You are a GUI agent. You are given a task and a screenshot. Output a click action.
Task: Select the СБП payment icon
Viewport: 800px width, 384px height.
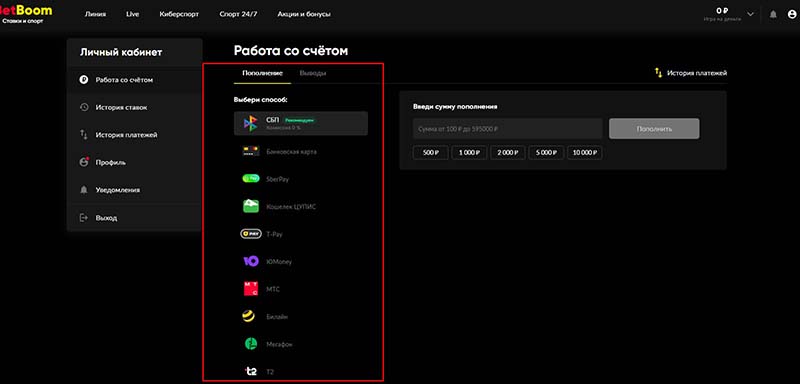[251, 123]
